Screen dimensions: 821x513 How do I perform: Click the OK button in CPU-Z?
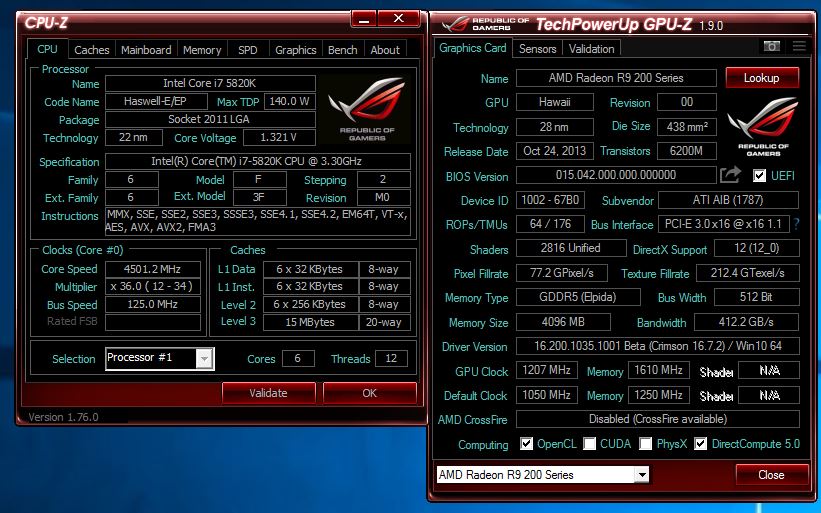click(370, 393)
